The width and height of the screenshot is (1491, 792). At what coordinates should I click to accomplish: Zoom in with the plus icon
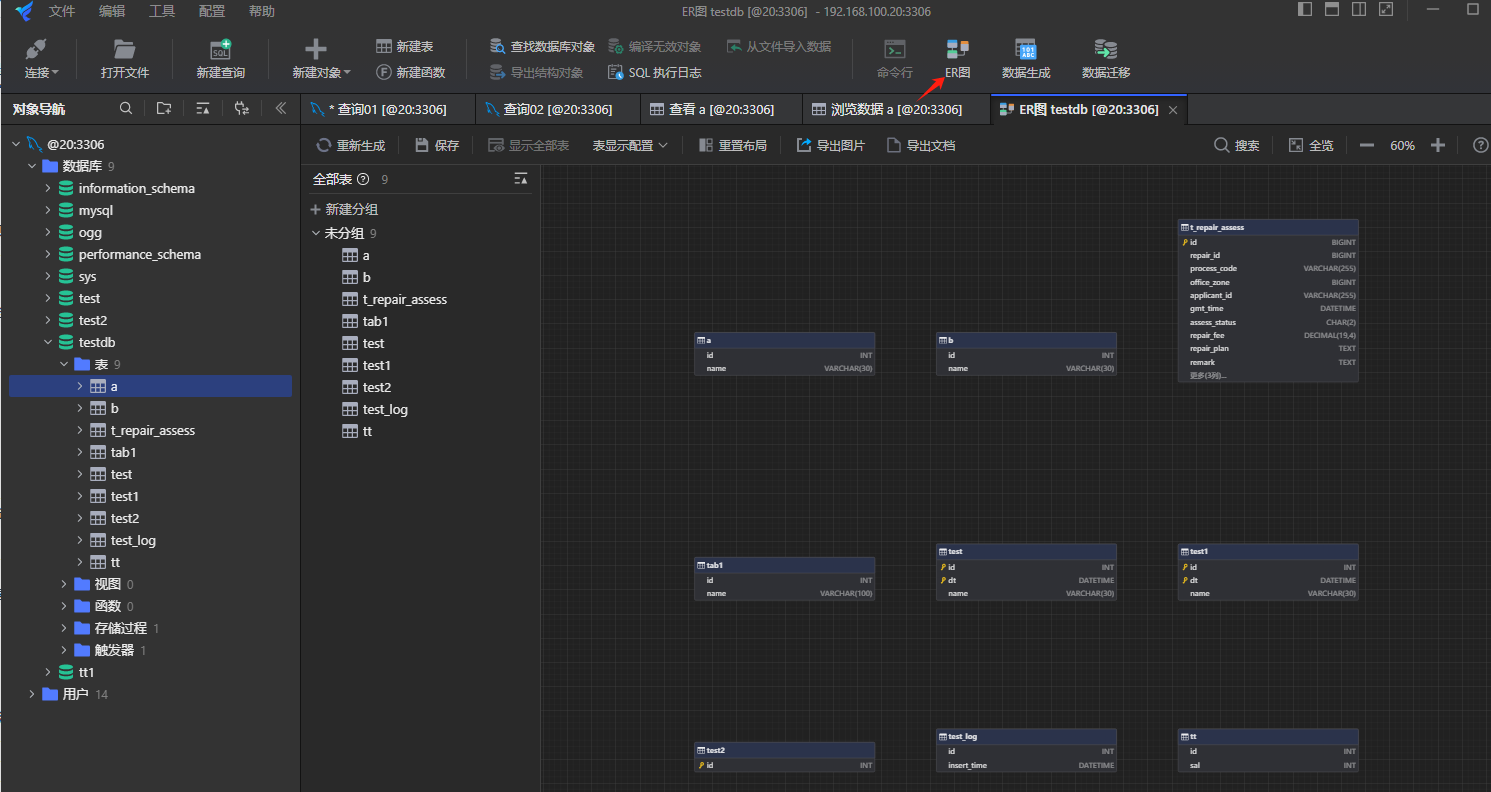(x=1438, y=145)
